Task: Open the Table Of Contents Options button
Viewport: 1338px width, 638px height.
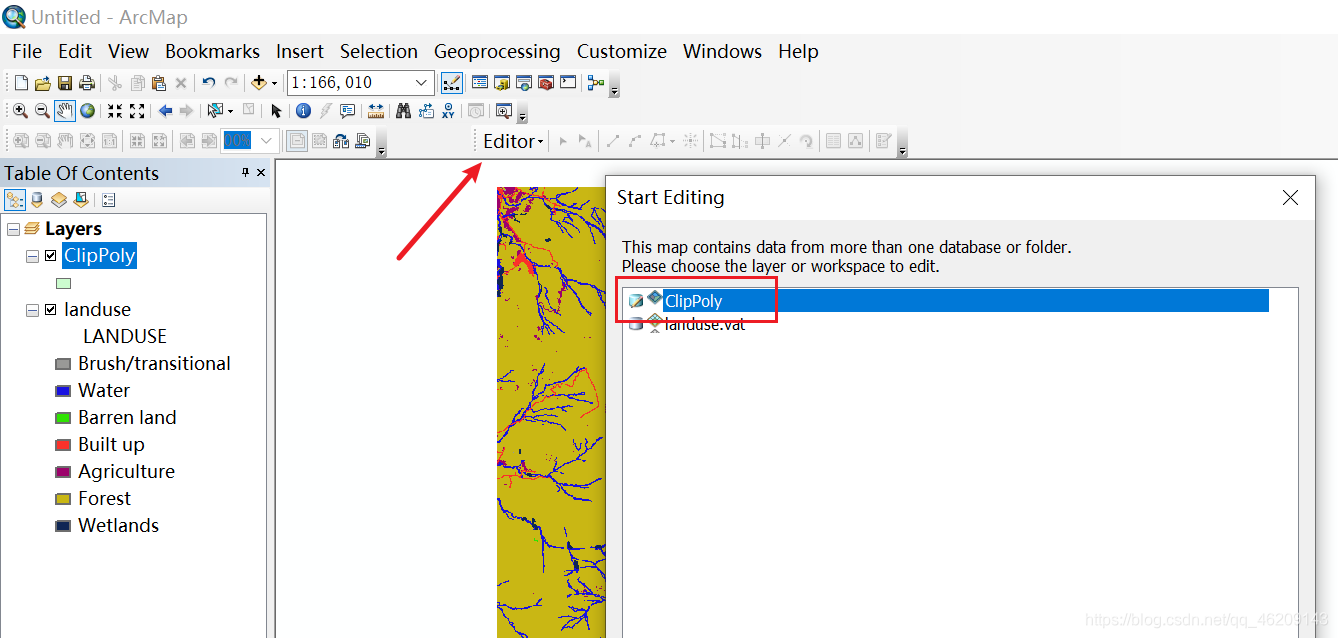Action: point(109,200)
